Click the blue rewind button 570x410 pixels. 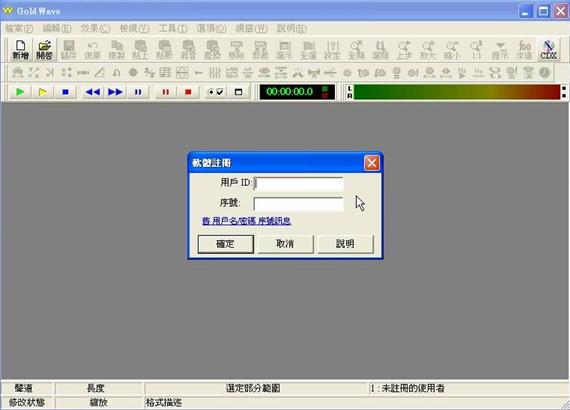93,92
